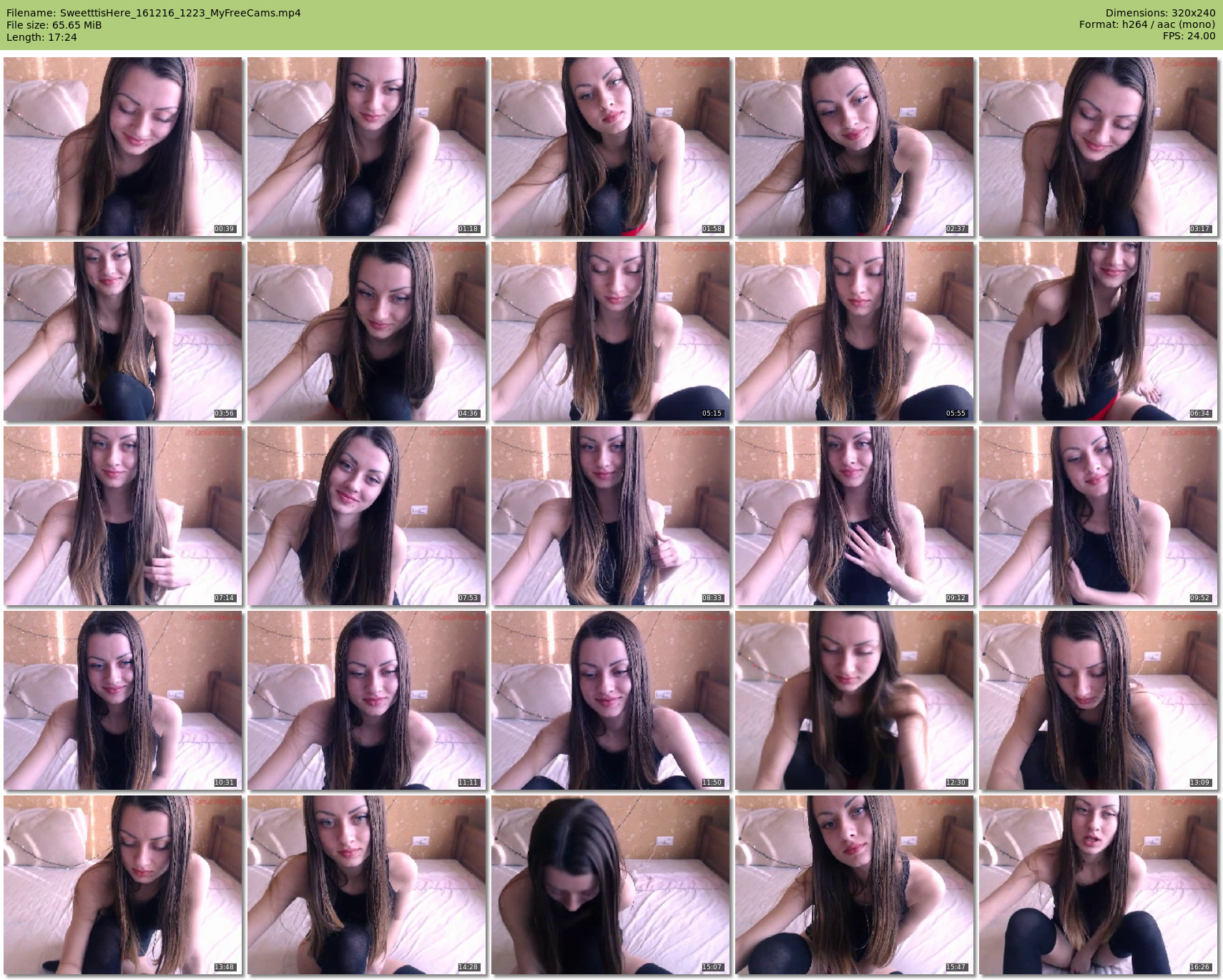Open the frame marked 05:55
Viewport: 1223px width, 980px height.
pyautogui.click(x=854, y=331)
